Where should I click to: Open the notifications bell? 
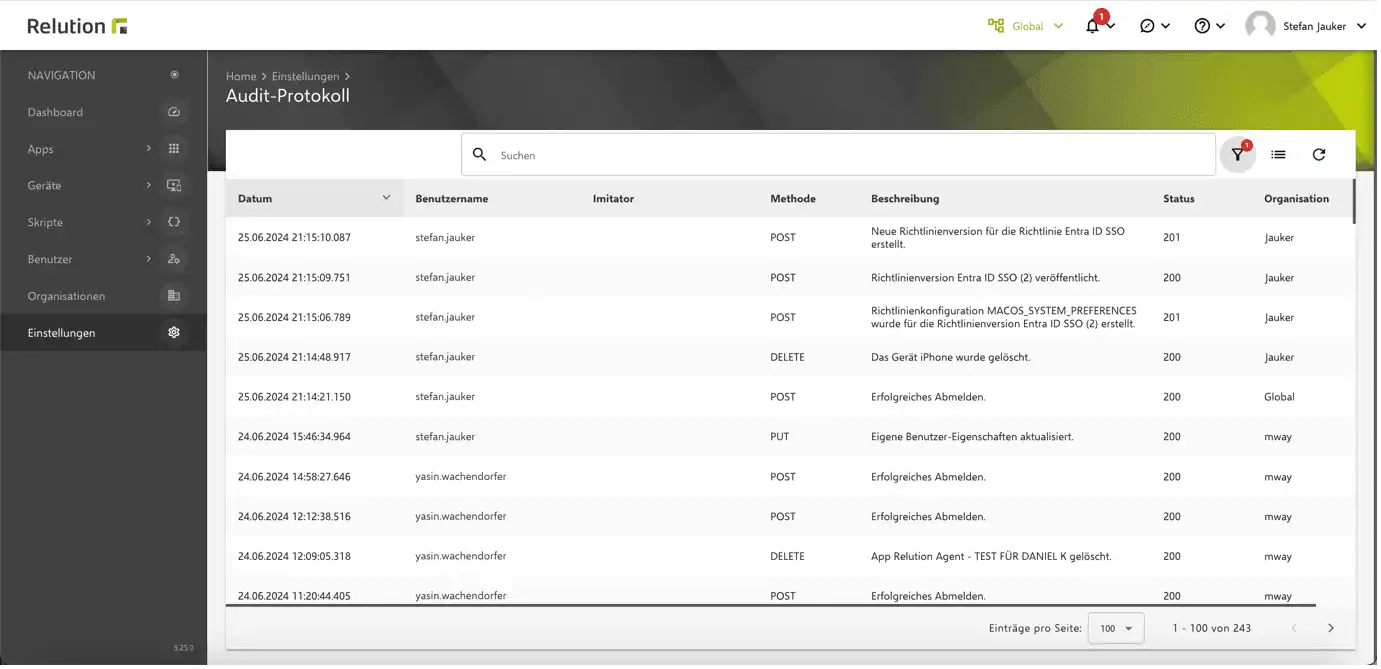(1095, 26)
